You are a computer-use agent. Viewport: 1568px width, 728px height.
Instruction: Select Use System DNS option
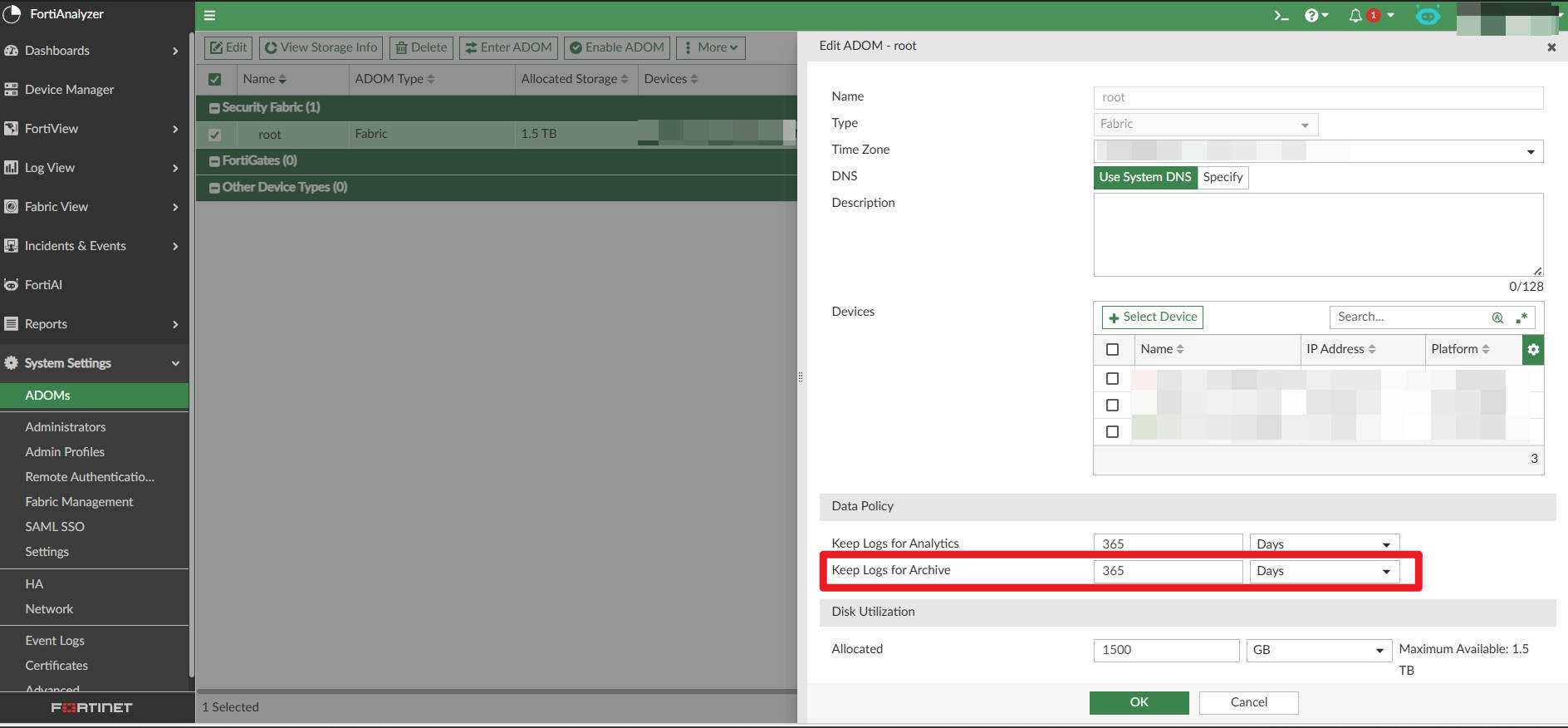[x=1145, y=177]
